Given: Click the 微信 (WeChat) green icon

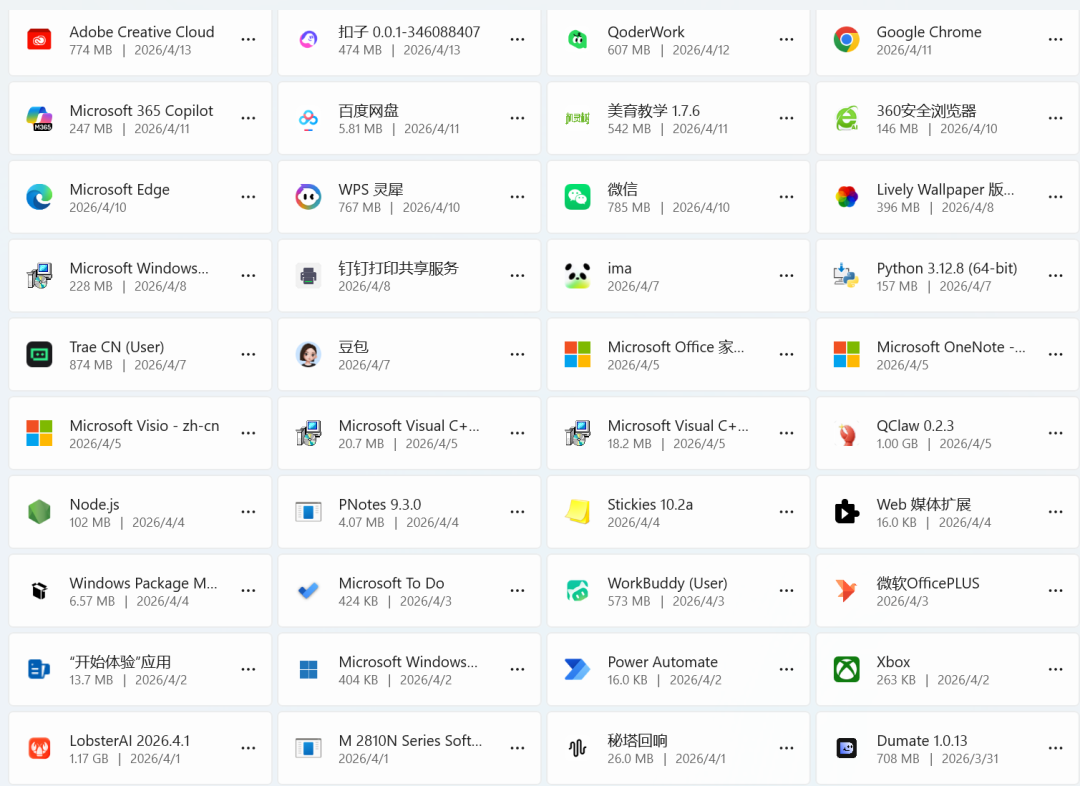Looking at the screenshot, I should [x=577, y=197].
